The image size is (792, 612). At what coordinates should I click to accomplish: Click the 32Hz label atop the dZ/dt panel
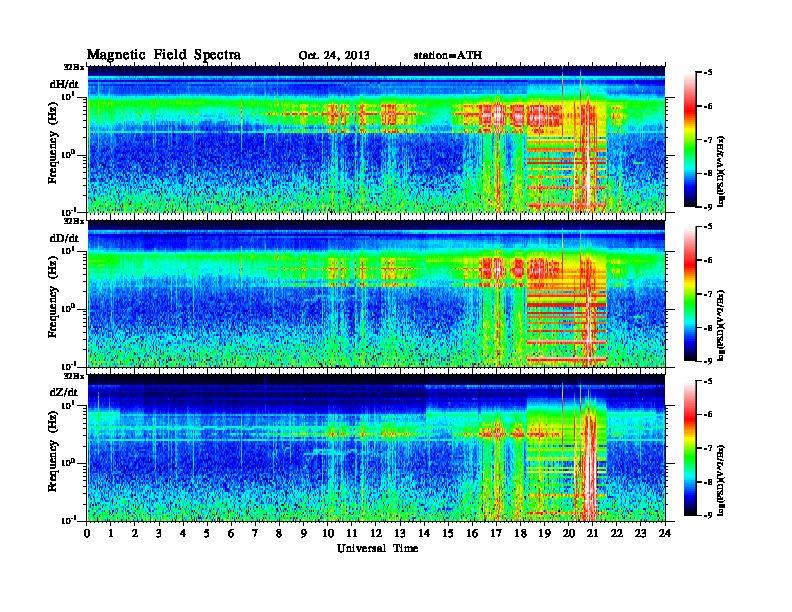73,376
